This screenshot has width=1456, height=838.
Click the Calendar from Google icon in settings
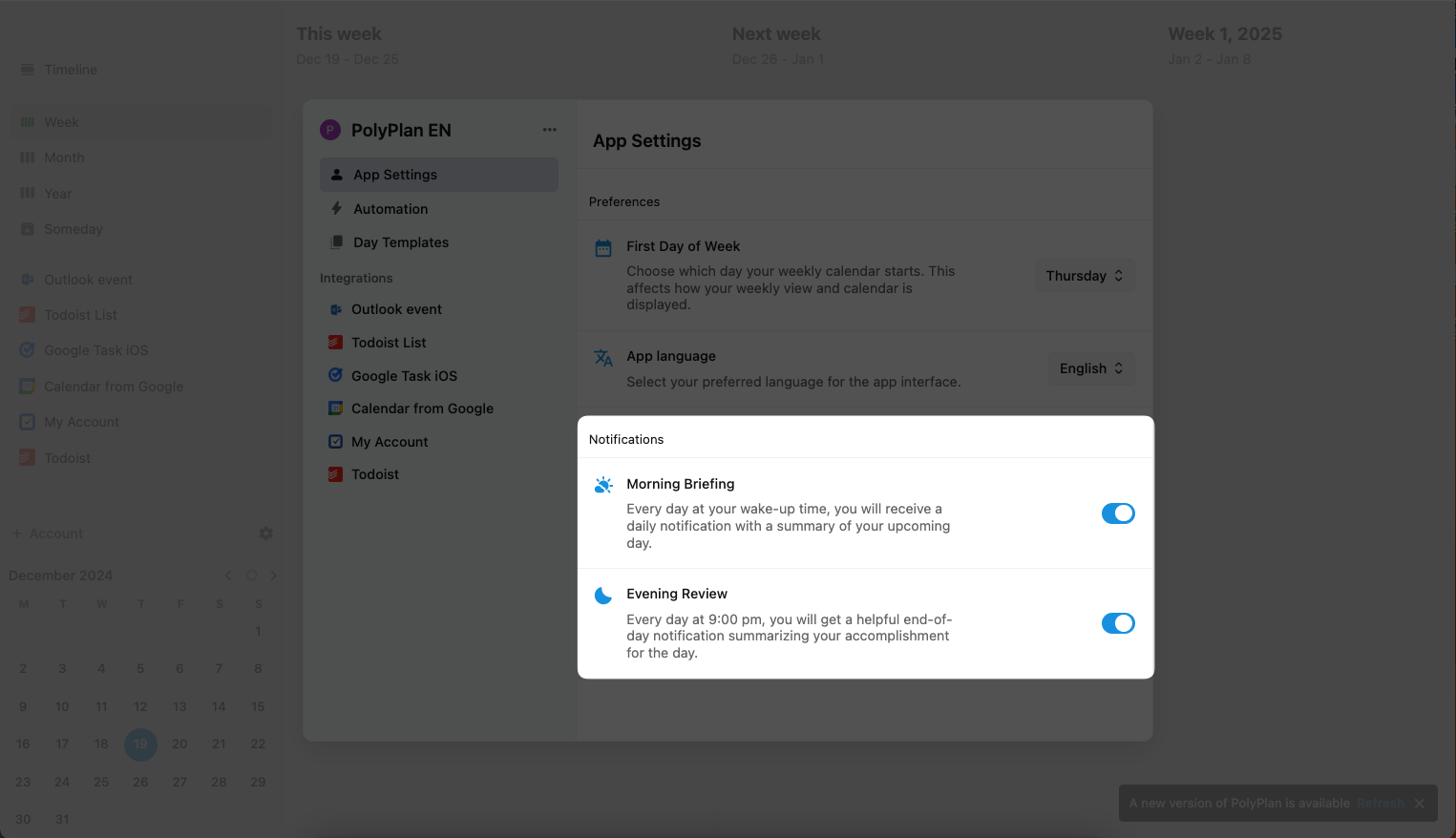click(335, 409)
